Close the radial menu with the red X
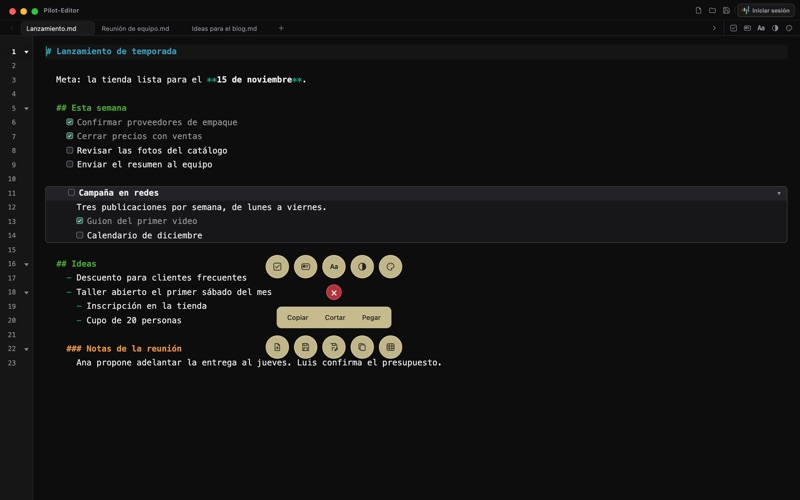The image size is (800, 500). point(334,292)
